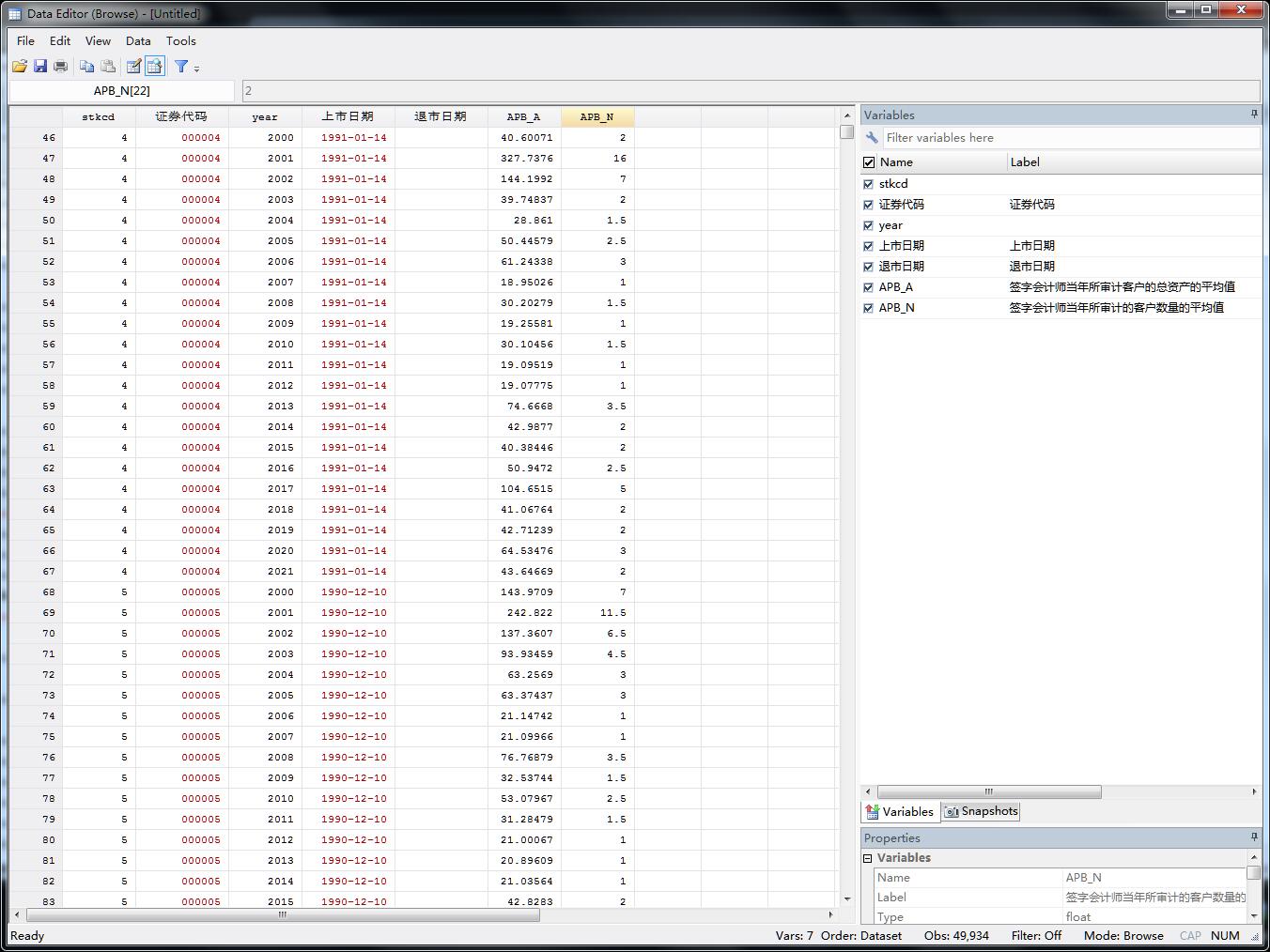Click Filter: Off in status bar
This screenshot has width=1270, height=952.
(1036, 936)
